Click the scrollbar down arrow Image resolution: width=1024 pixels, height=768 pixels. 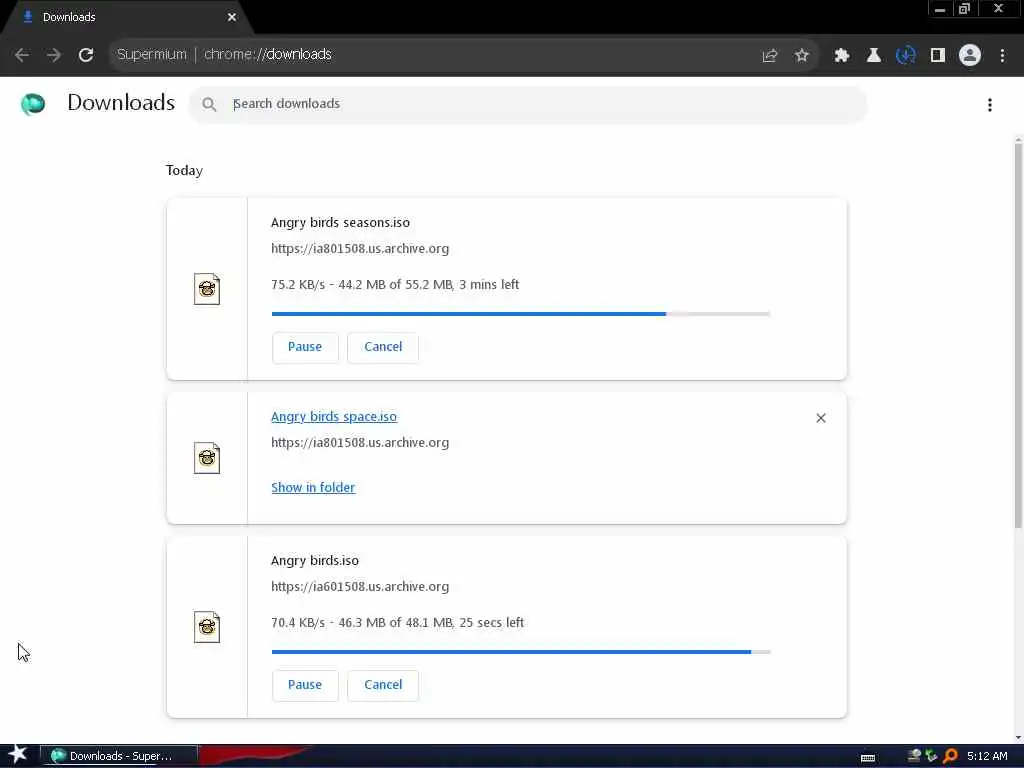(x=1018, y=738)
